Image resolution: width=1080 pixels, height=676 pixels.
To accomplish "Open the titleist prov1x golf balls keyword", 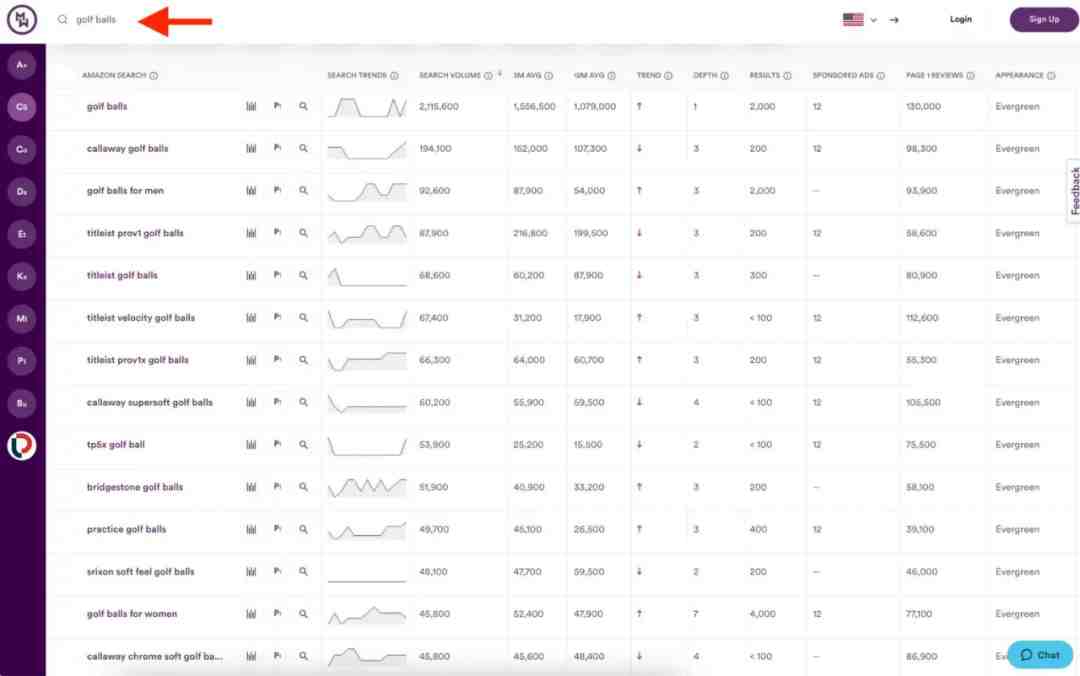I will click(x=138, y=360).
